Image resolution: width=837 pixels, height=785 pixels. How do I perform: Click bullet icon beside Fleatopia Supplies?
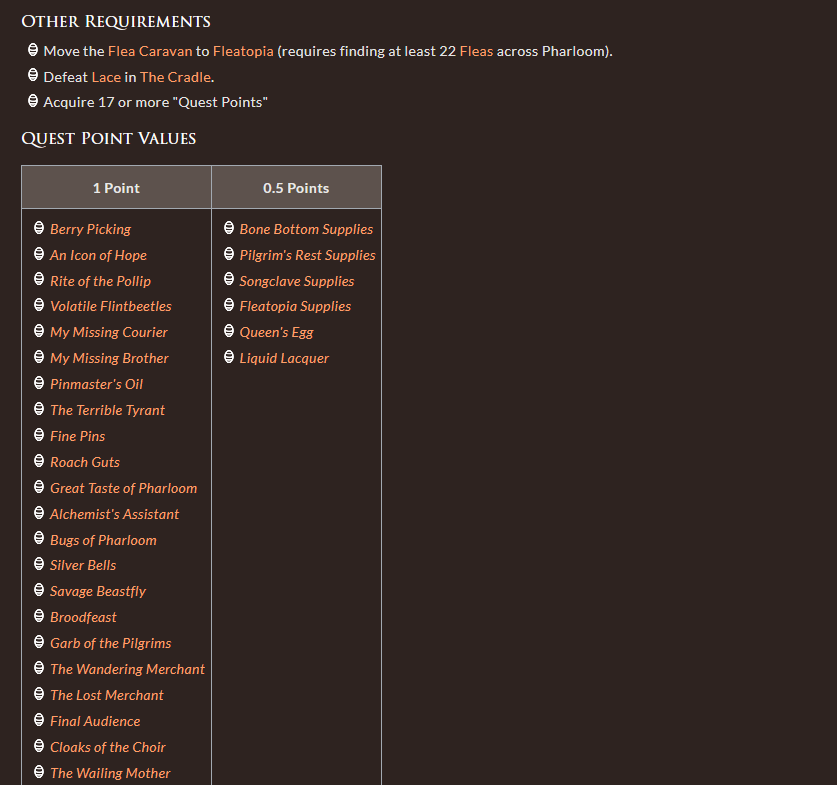[x=229, y=305]
